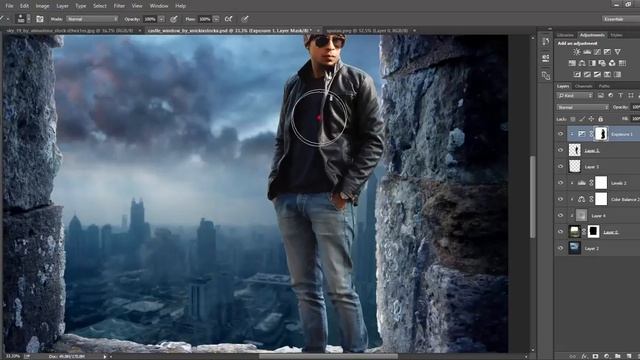640x360 pixels.
Task: Toggle lock transparent pixels
Action: tap(573, 119)
